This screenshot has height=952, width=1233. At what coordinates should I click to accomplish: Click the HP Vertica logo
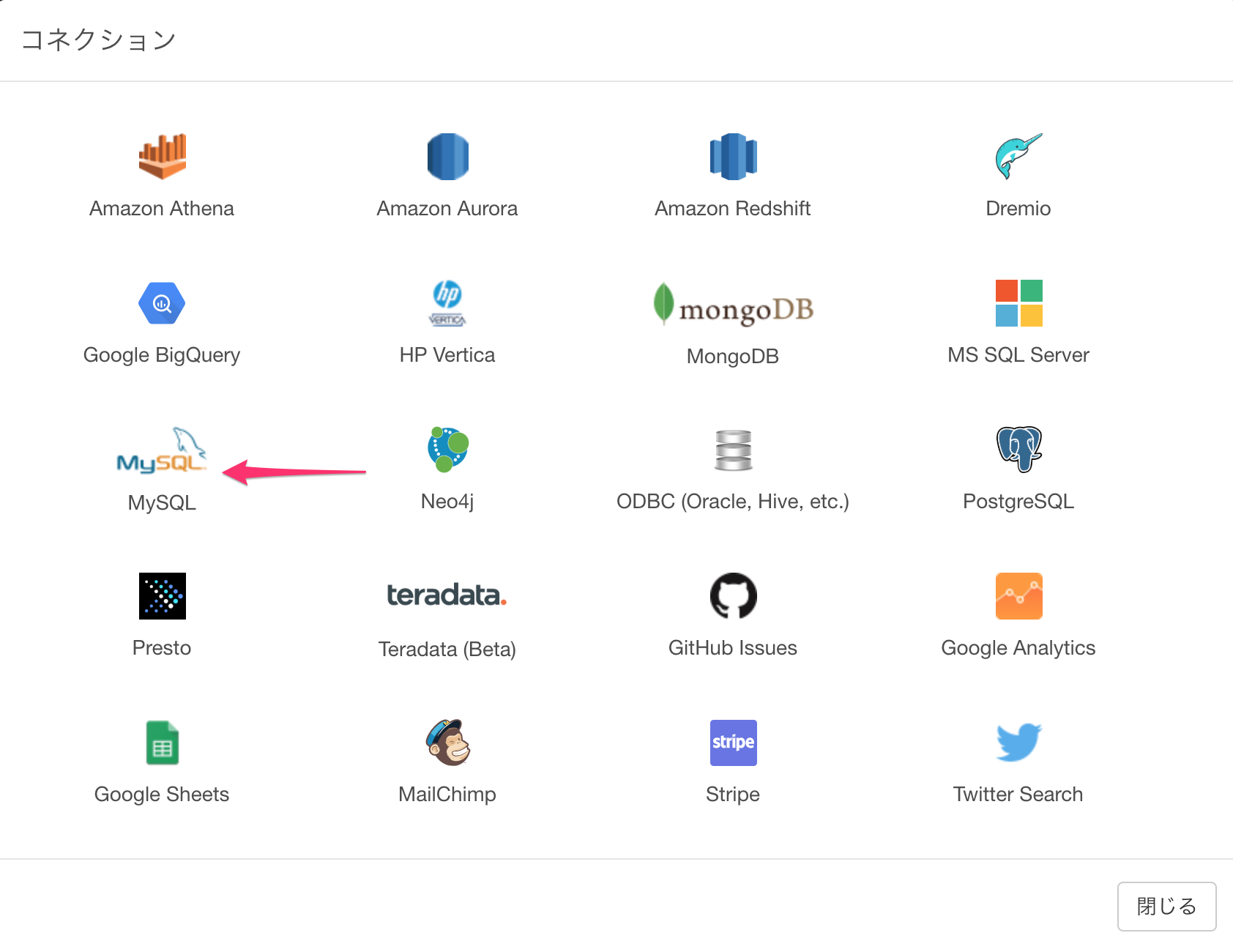click(x=447, y=302)
